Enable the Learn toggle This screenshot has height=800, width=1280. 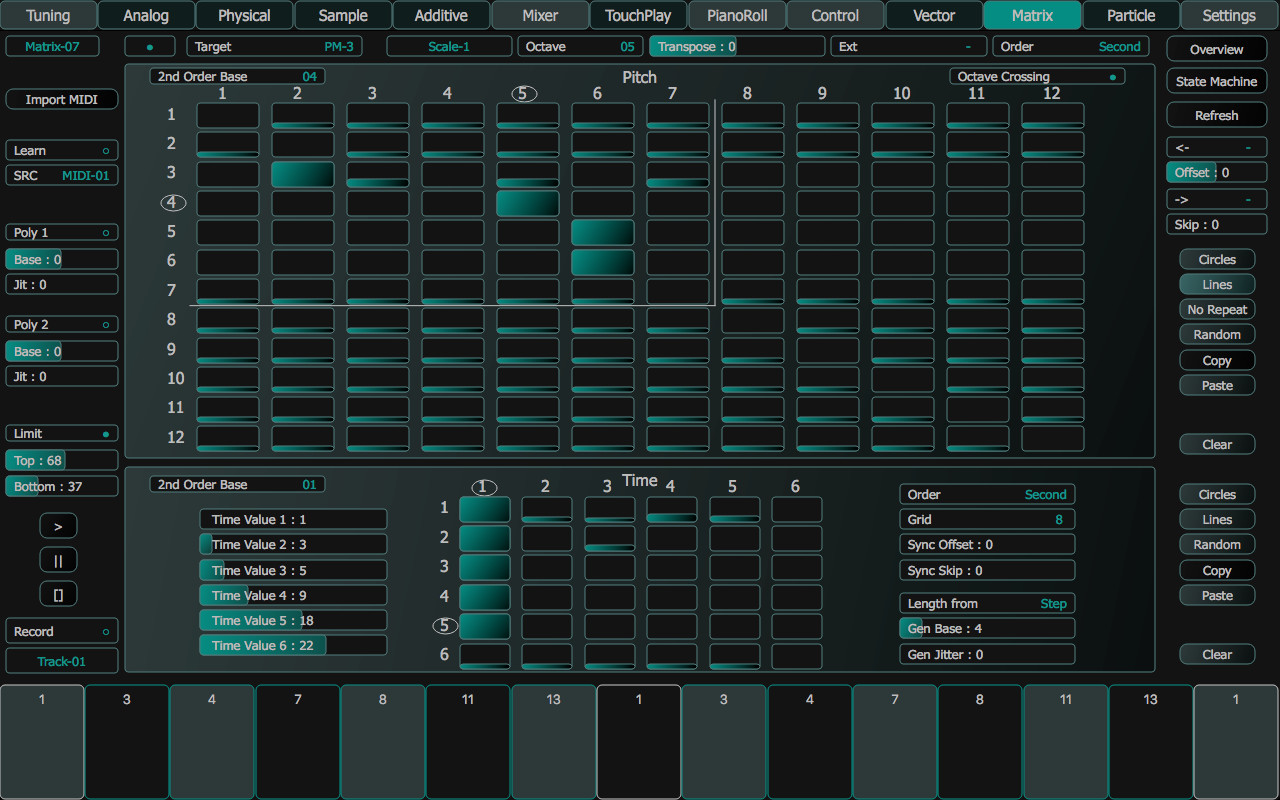(61, 150)
